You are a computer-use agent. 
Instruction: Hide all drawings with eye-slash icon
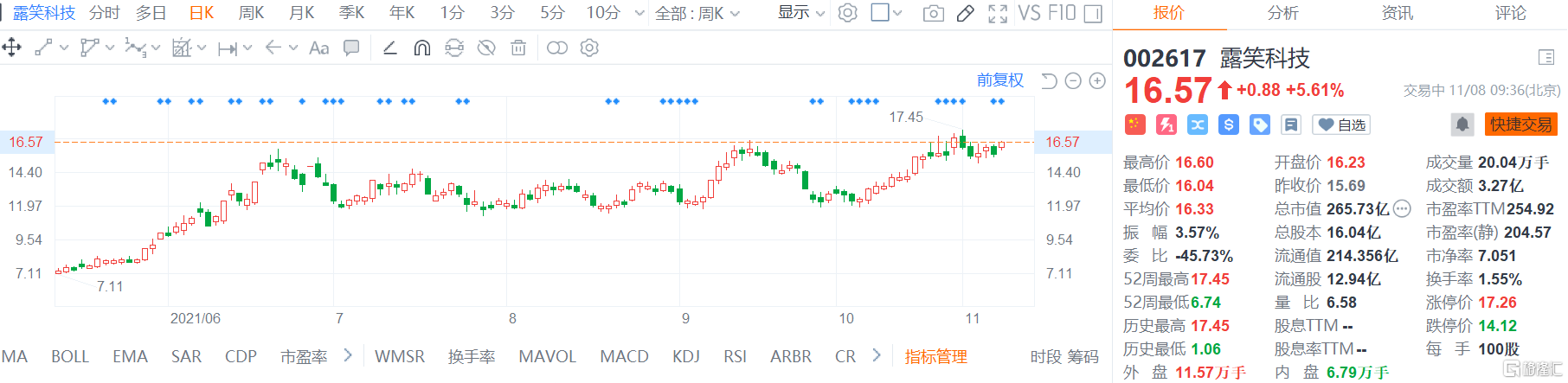coord(486,48)
